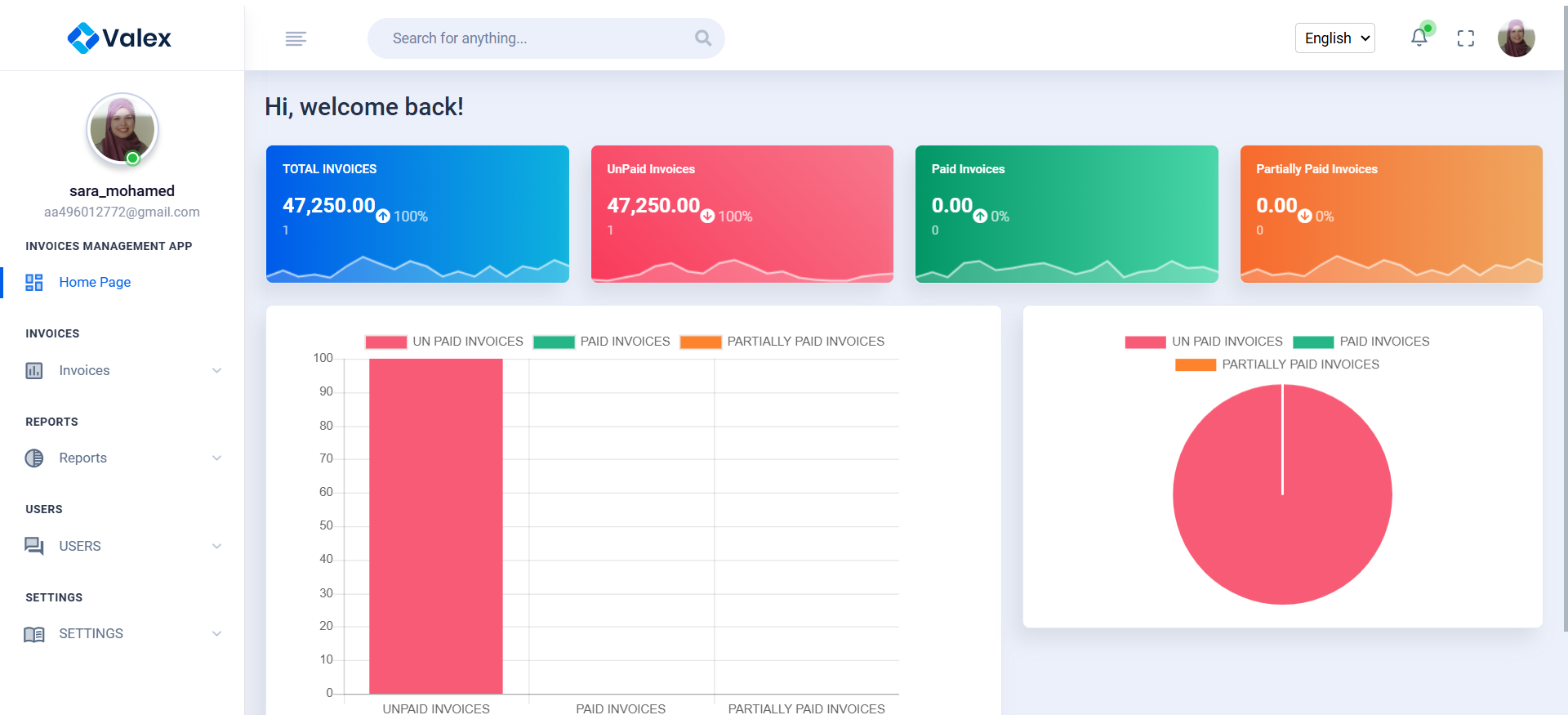Expand the SETTINGS menu chevron
1568x715 pixels.
pyautogui.click(x=217, y=633)
